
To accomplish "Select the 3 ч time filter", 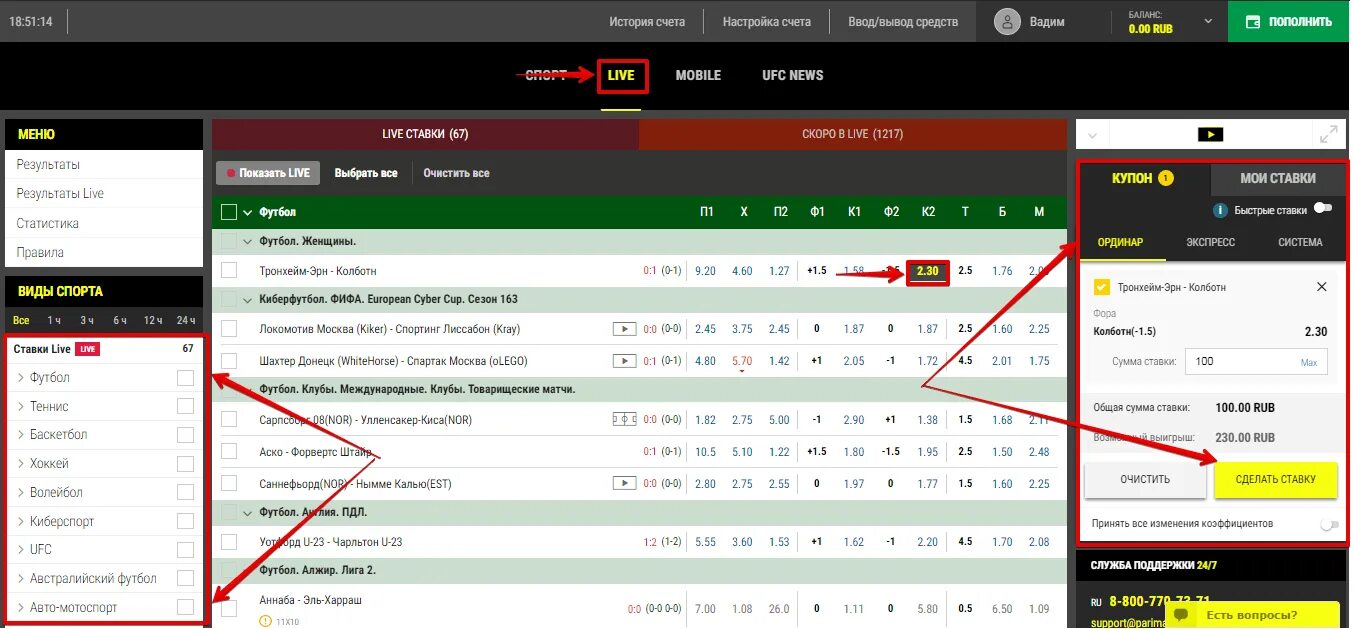I will coord(87,320).
